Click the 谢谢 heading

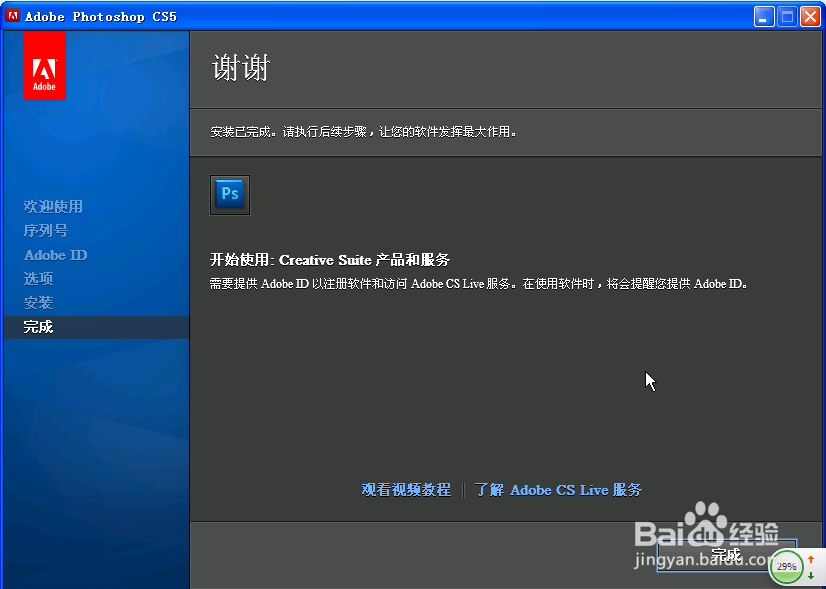(x=241, y=68)
